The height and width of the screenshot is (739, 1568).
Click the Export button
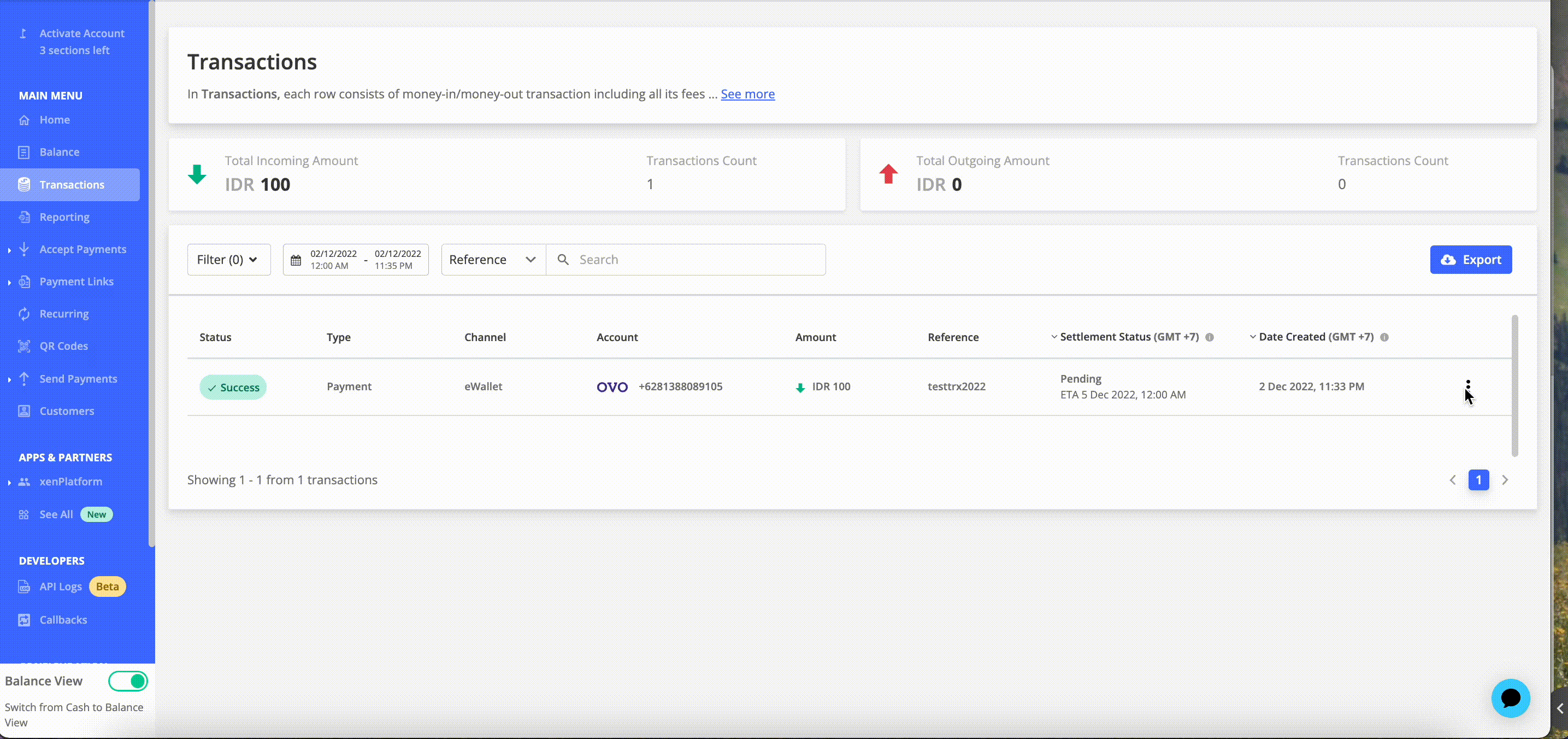1471,260
